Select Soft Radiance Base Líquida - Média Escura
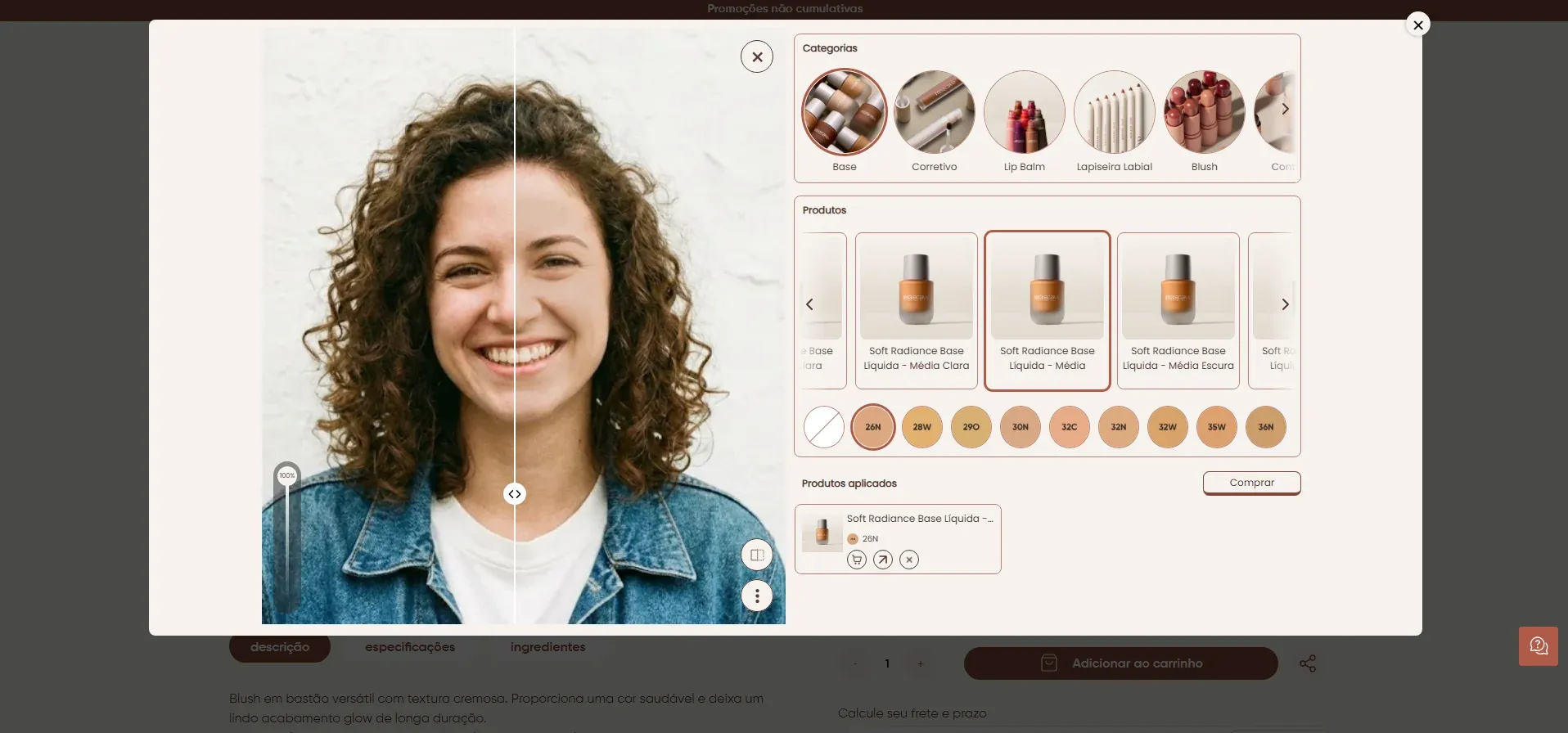This screenshot has height=733, width=1568. pyautogui.click(x=1178, y=311)
